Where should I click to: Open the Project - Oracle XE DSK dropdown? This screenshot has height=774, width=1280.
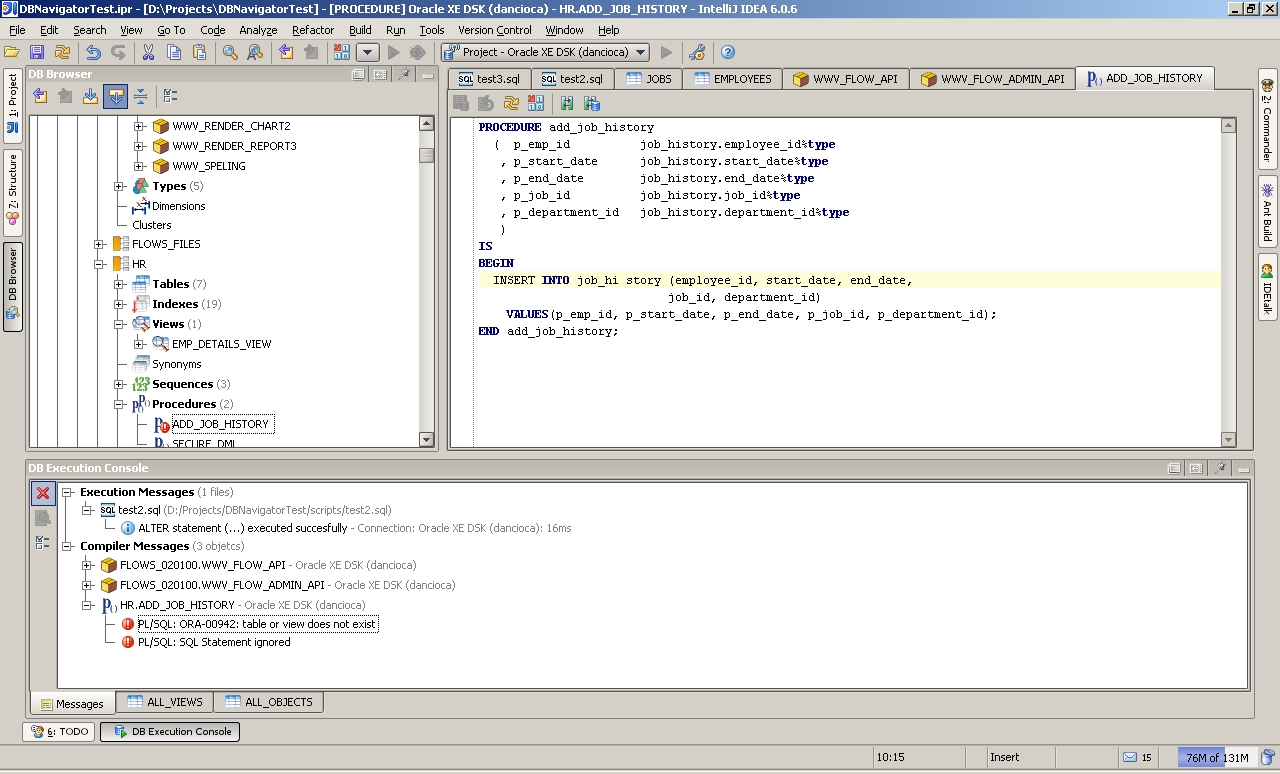click(x=546, y=52)
